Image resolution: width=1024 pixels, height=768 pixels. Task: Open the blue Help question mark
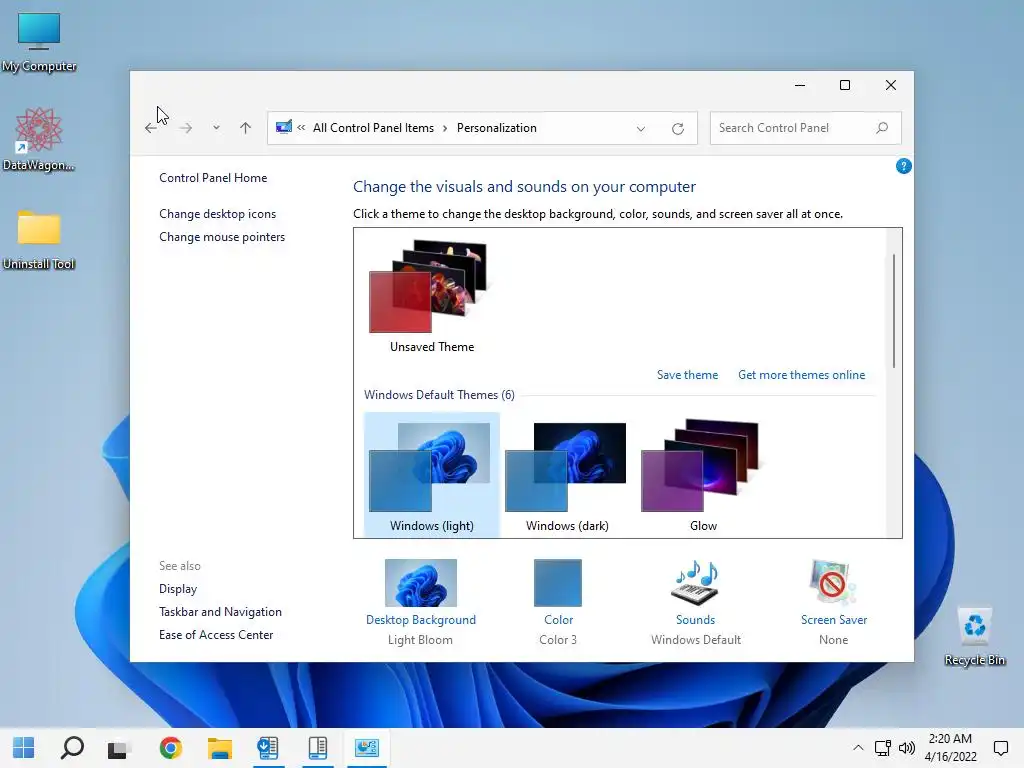(x=903, y=167)
